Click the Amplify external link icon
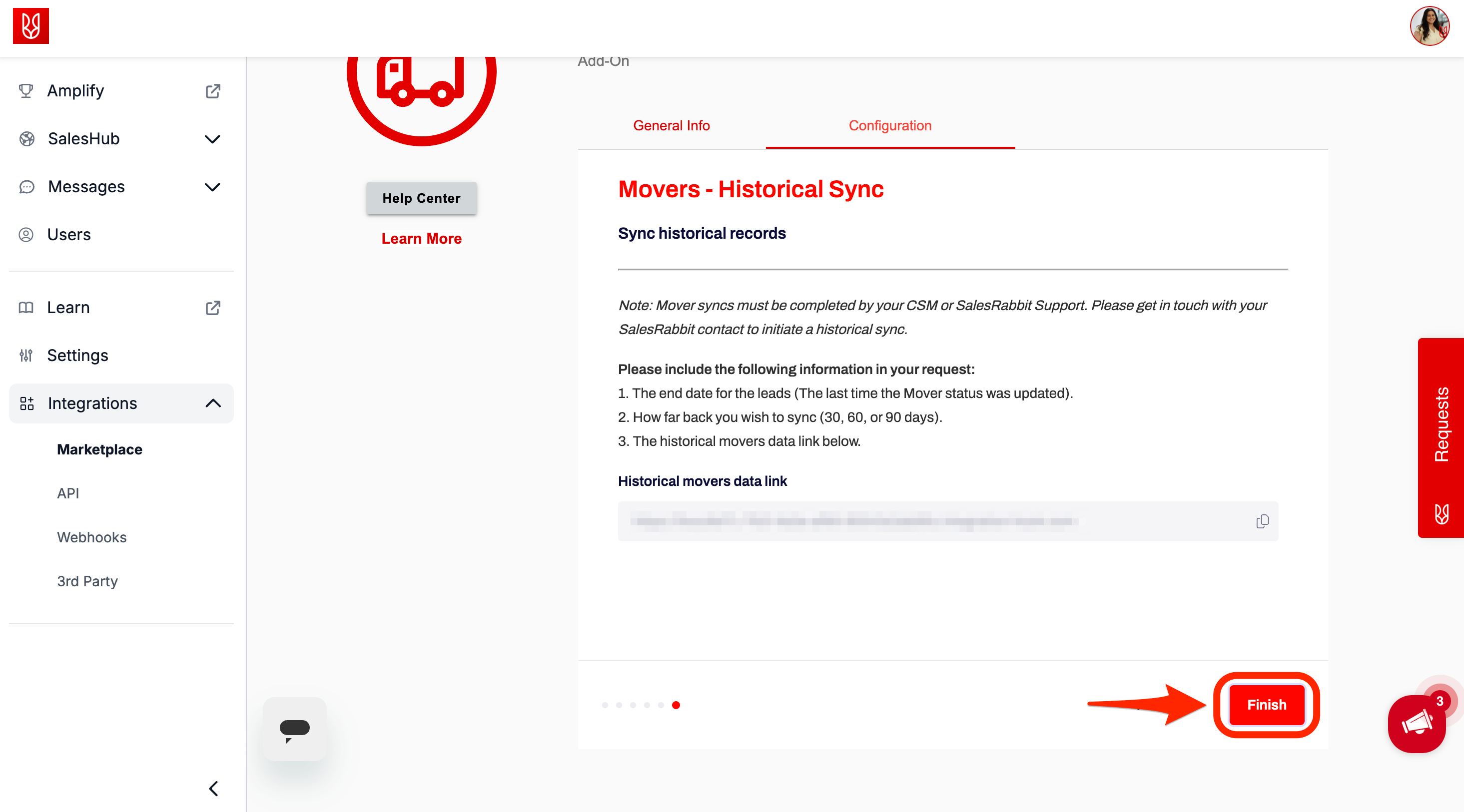The image size is (1464, 812). [x=212, y=91]
